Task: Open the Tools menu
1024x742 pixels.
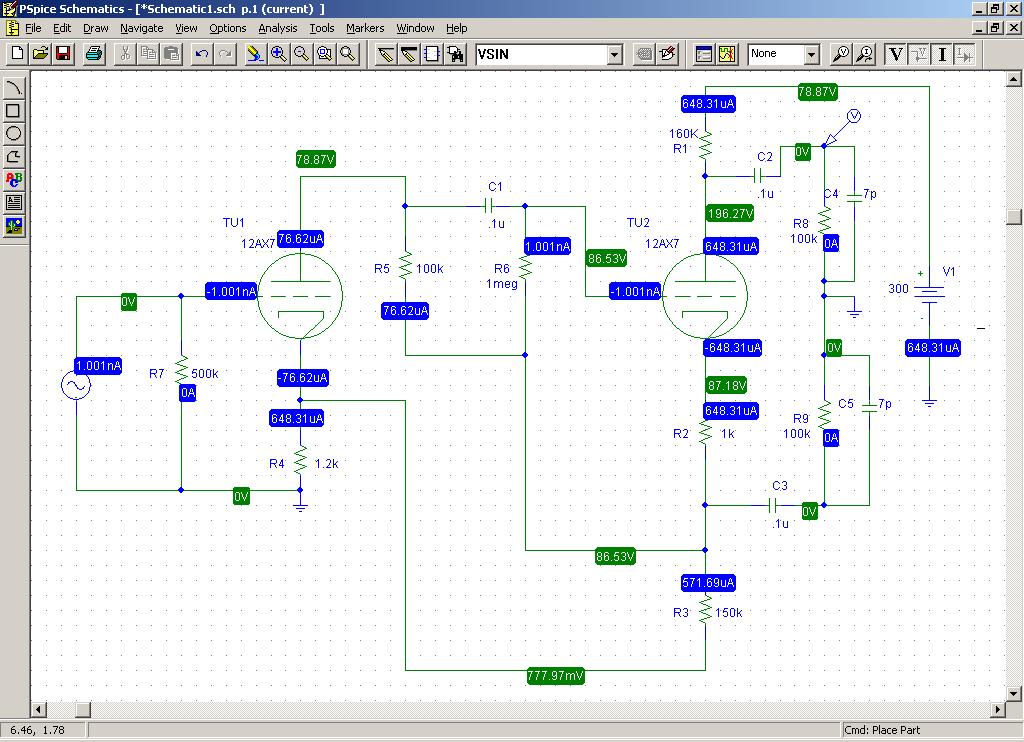Action: 321,28
